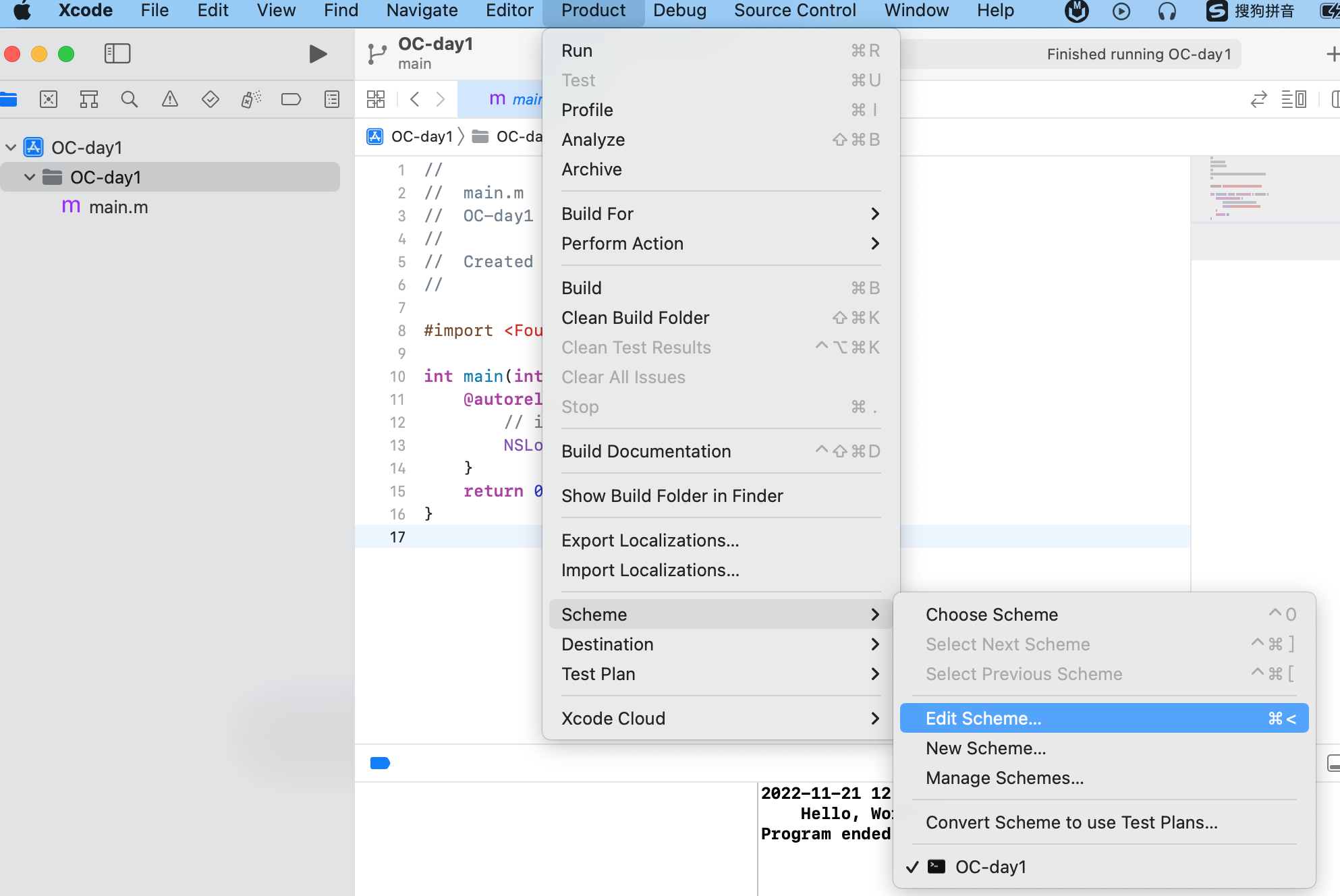Screen dimensions: 1340x896
Task: Click Clean Build Folder
Action: (x=635, y=318)
